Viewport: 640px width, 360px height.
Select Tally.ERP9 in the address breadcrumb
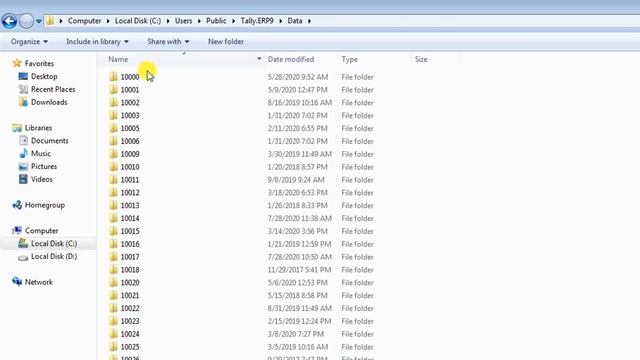(257, 21)
